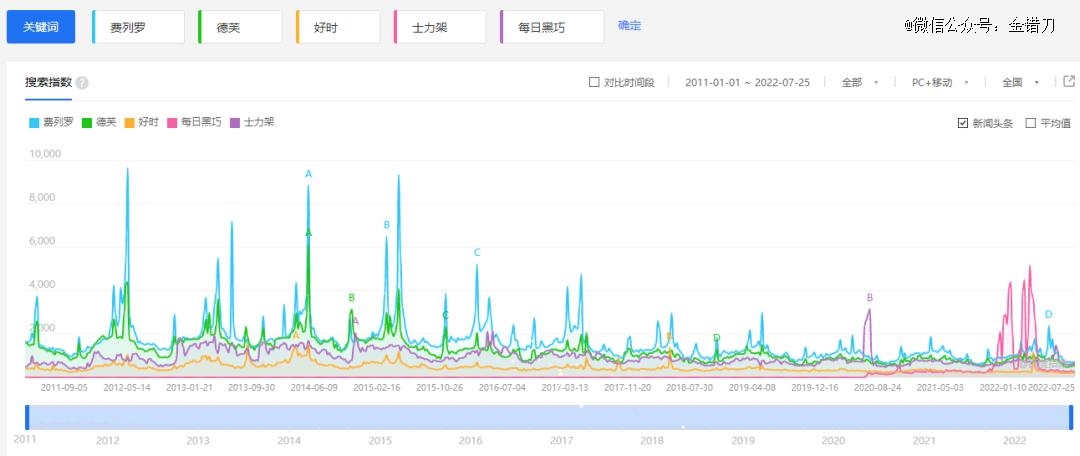The image size is (1080, 456).
Task: Click the left handle of timeline range slider
Action: (28, 417)
